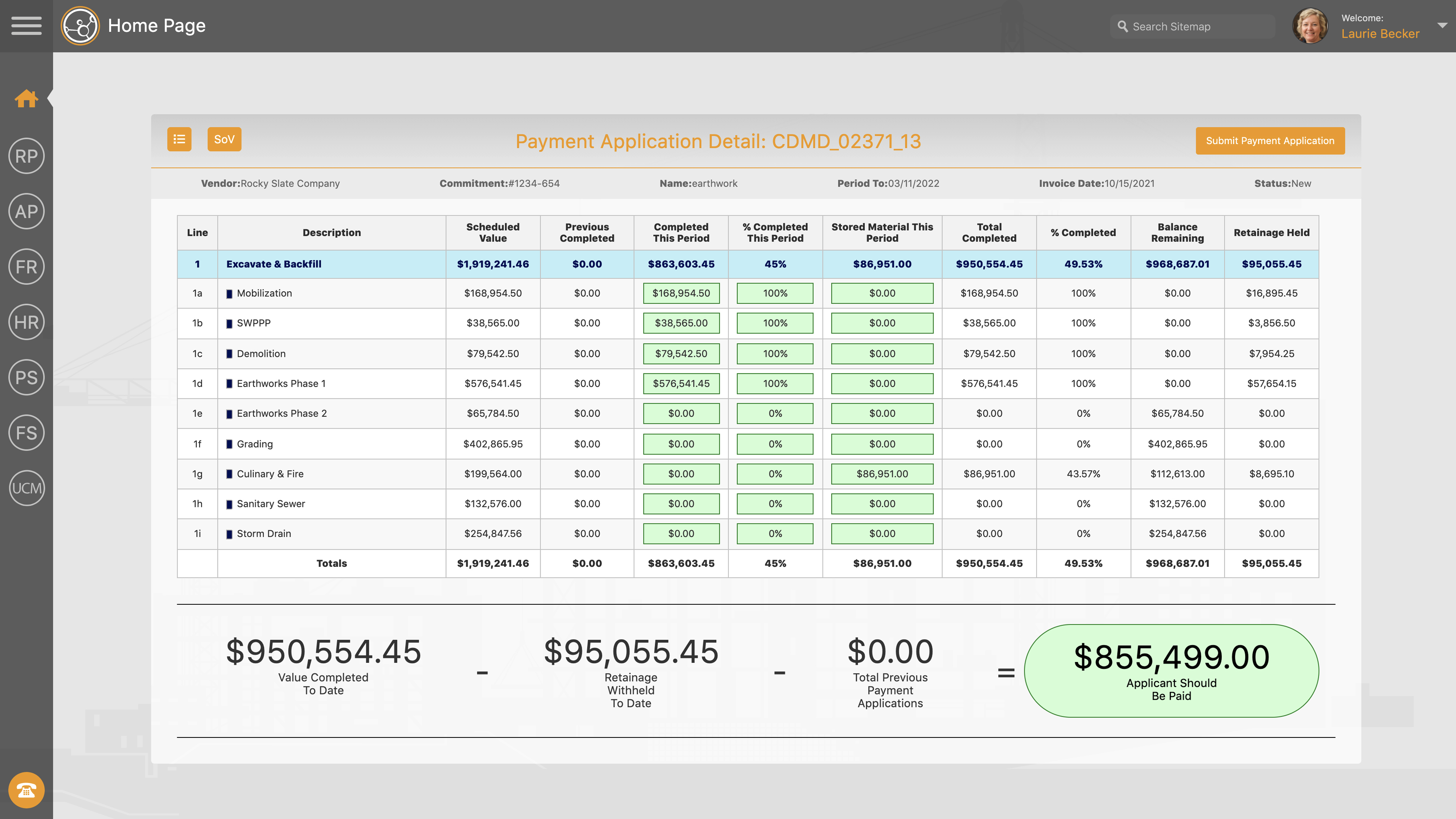Open the HR module icon

tap(27, 322)
